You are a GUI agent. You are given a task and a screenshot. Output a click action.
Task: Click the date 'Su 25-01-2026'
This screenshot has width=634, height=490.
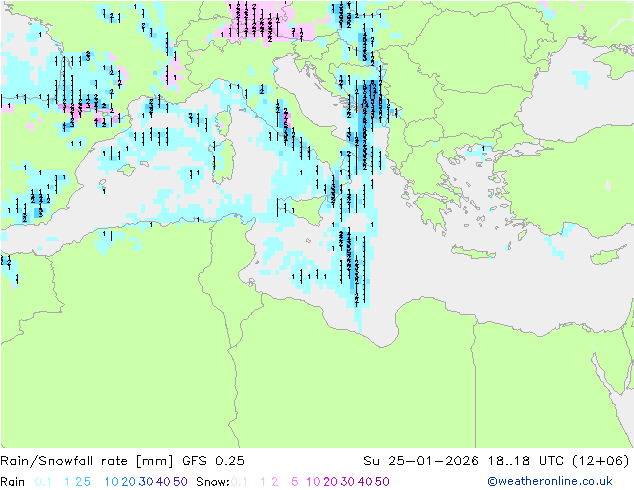(x=421, y=461)
